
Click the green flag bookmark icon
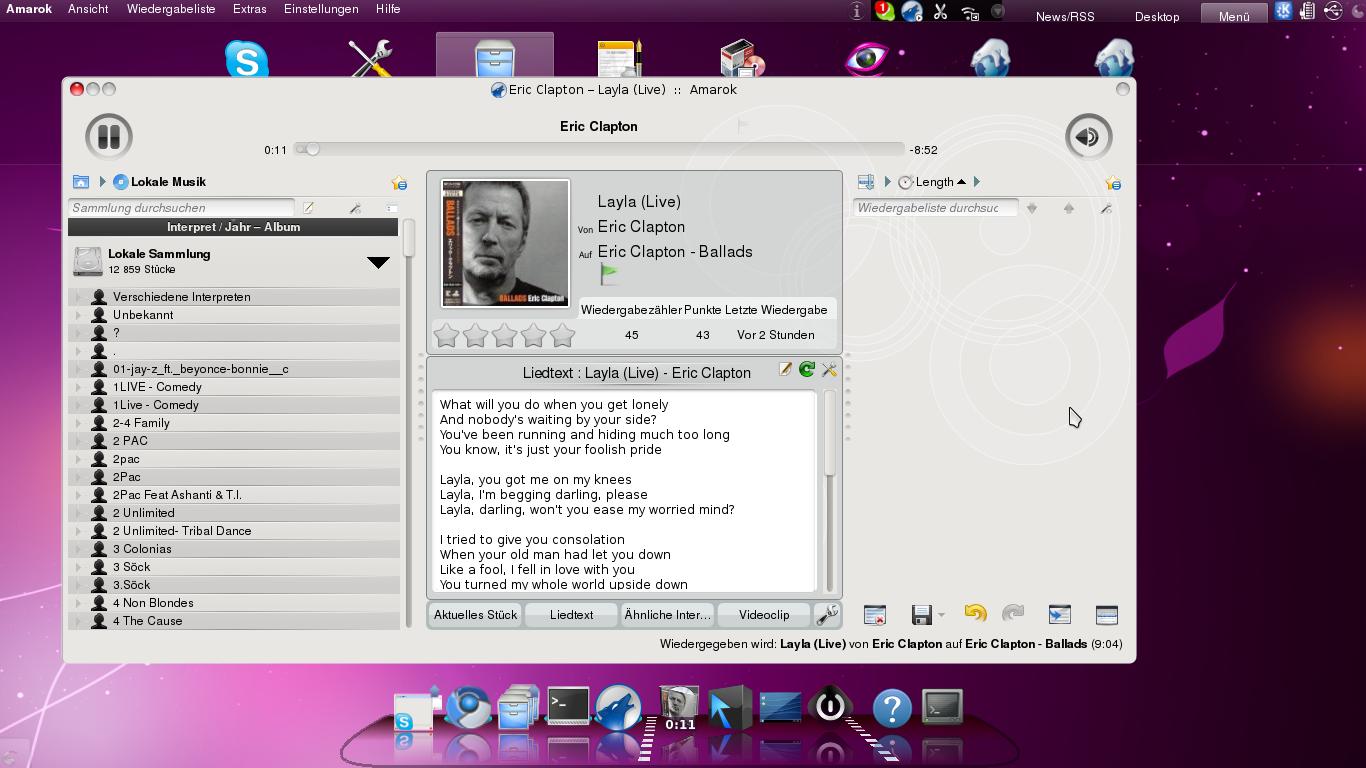coord(609,273)
